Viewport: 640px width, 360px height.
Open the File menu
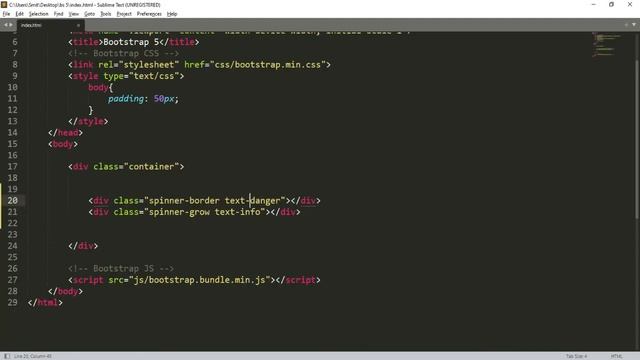6,14
